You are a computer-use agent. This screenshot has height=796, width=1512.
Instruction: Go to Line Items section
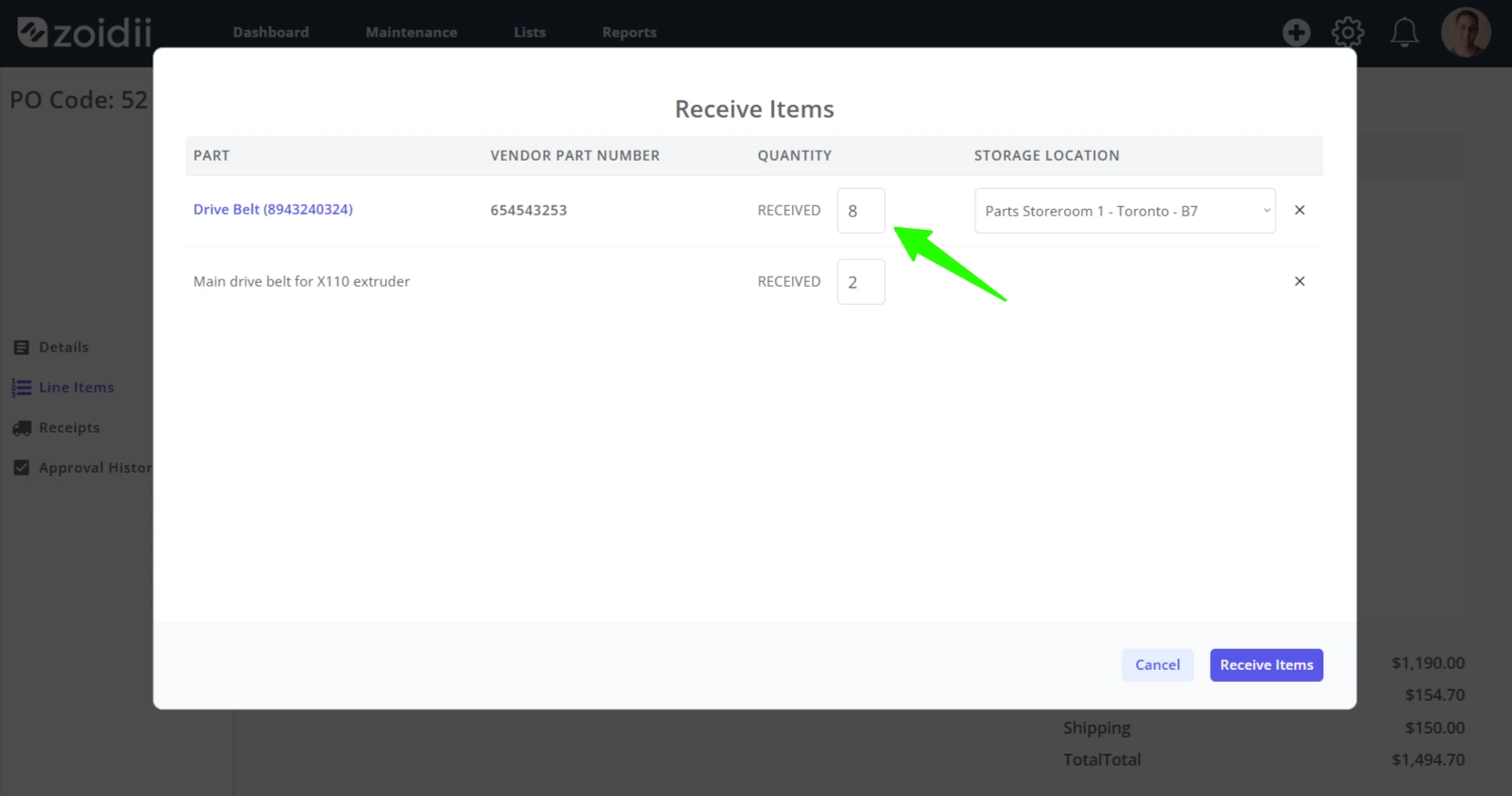(77, 387)
